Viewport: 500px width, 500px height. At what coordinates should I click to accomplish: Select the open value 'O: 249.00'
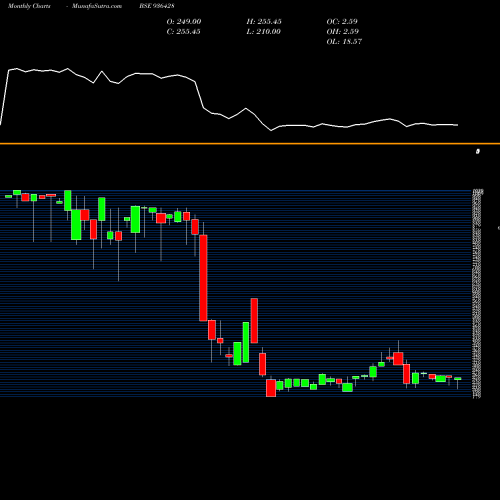(x=184, y=22)
